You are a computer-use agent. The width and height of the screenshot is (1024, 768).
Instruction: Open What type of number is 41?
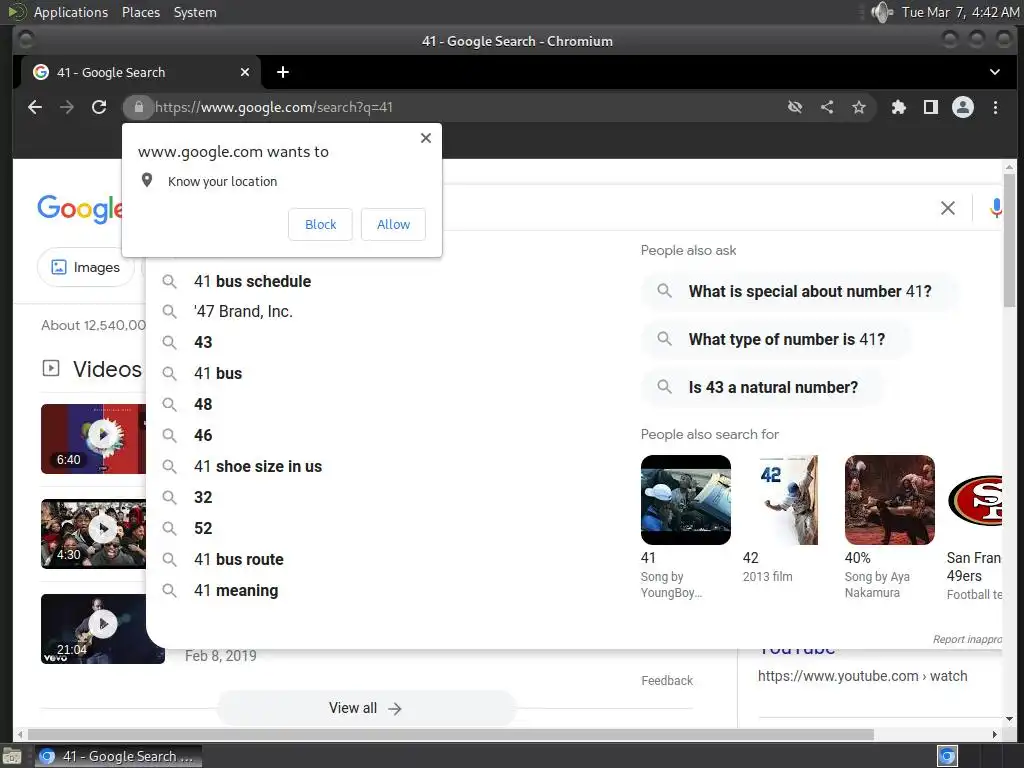point(776,340)
